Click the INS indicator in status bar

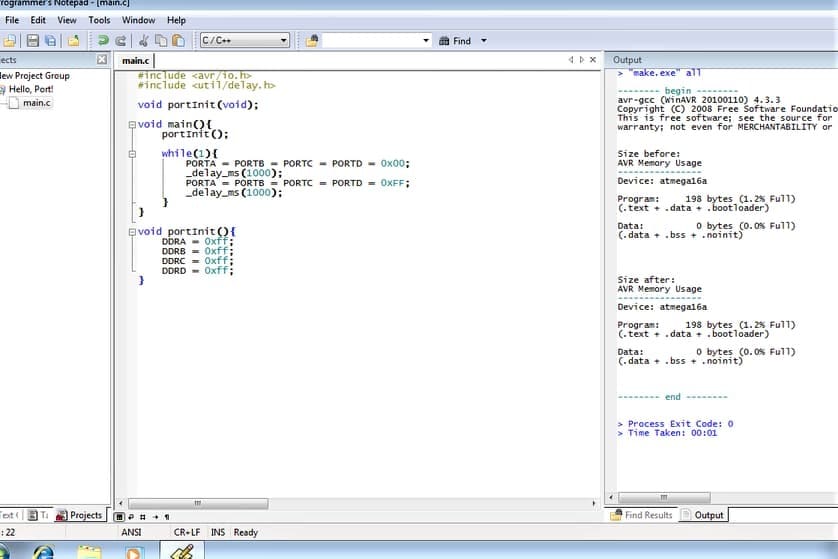(218, 532)
